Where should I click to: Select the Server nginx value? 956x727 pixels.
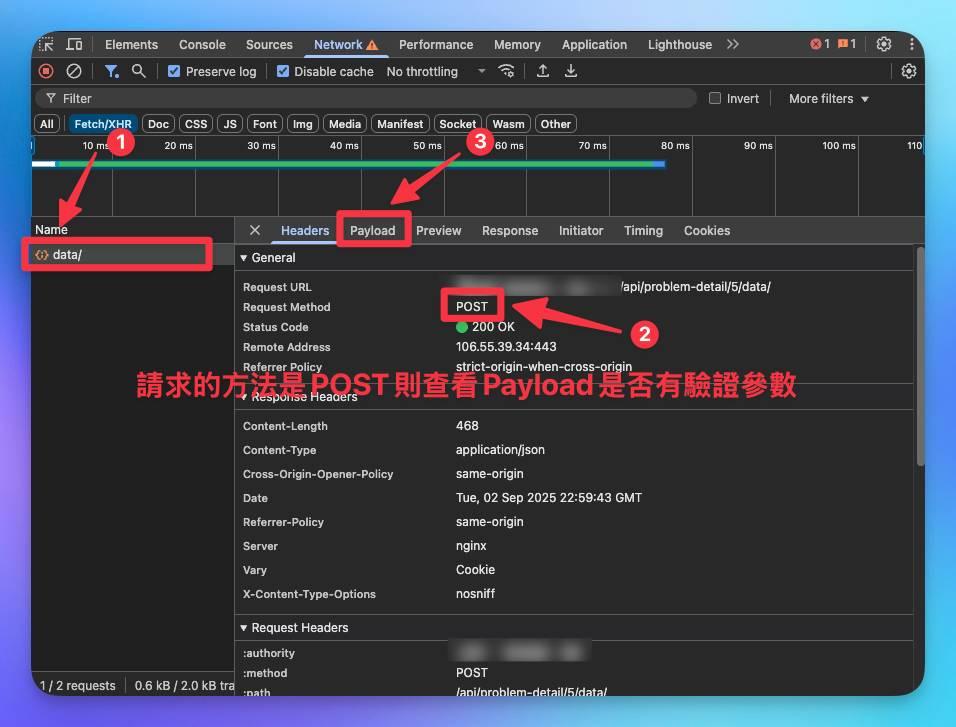click(x=471, y=545)
